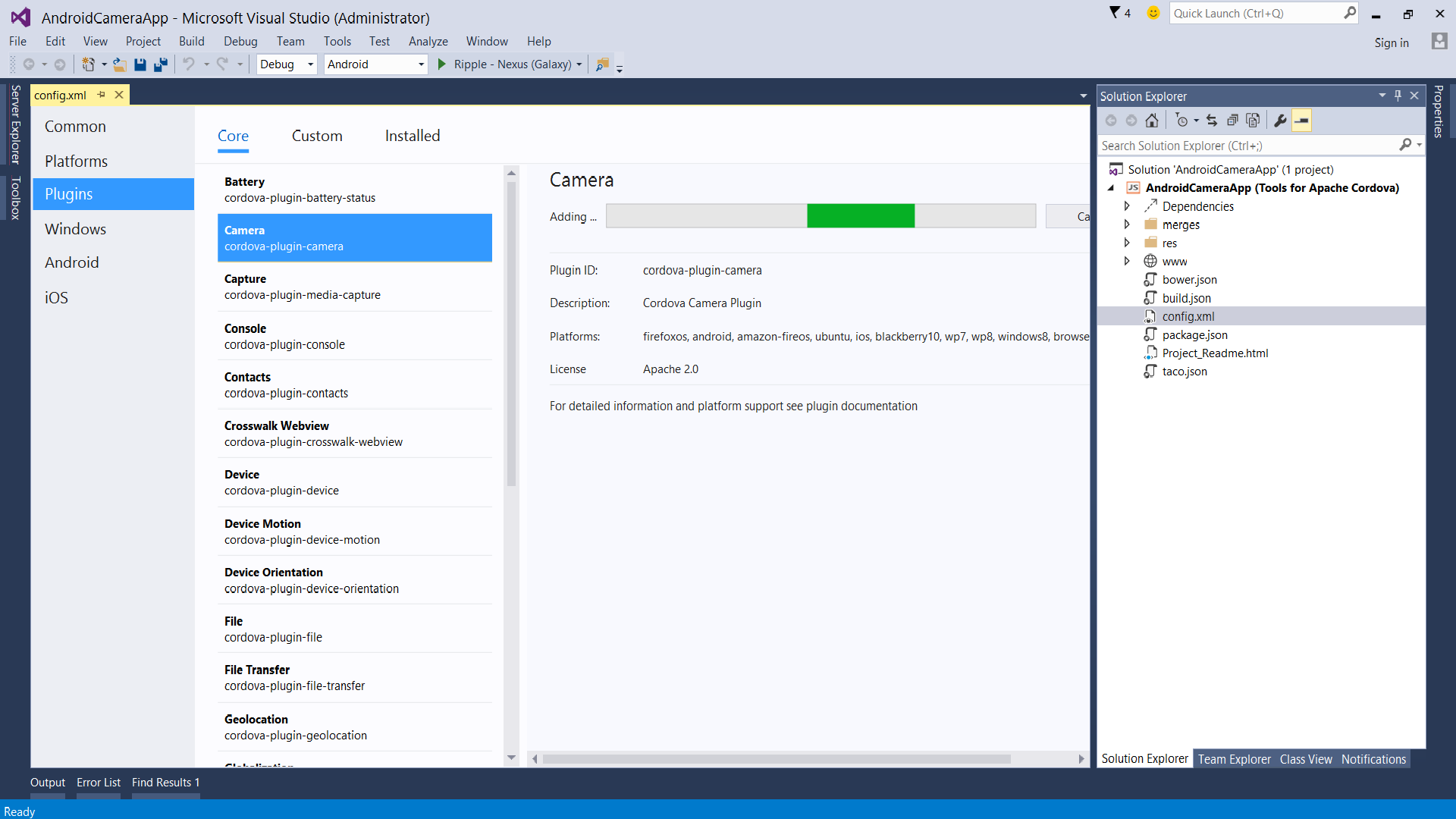
Task: Close the Solution Explorer panel
Action: tap(1414, 96)
